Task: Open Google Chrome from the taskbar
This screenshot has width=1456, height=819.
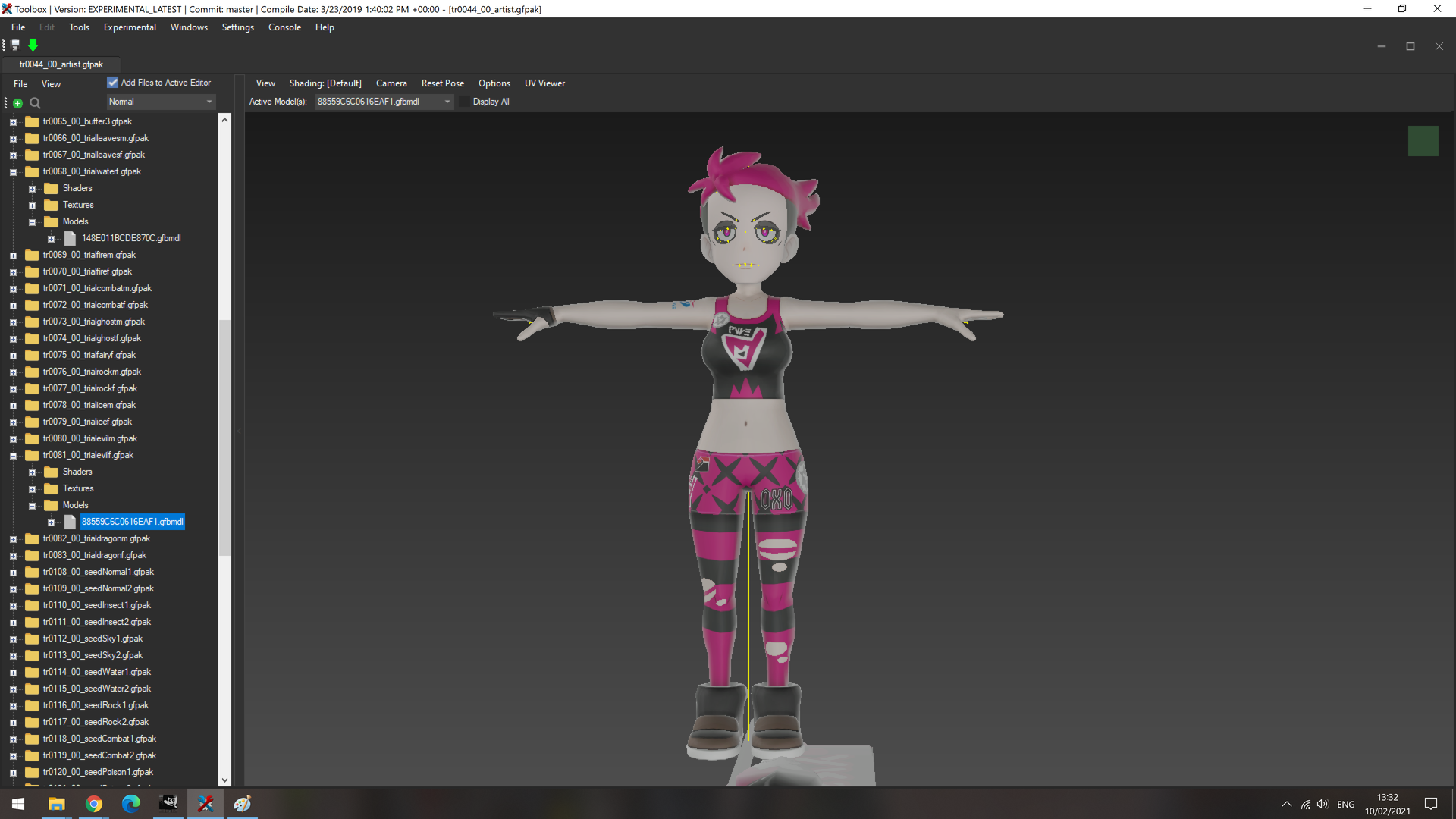Action: pos(94,804)
